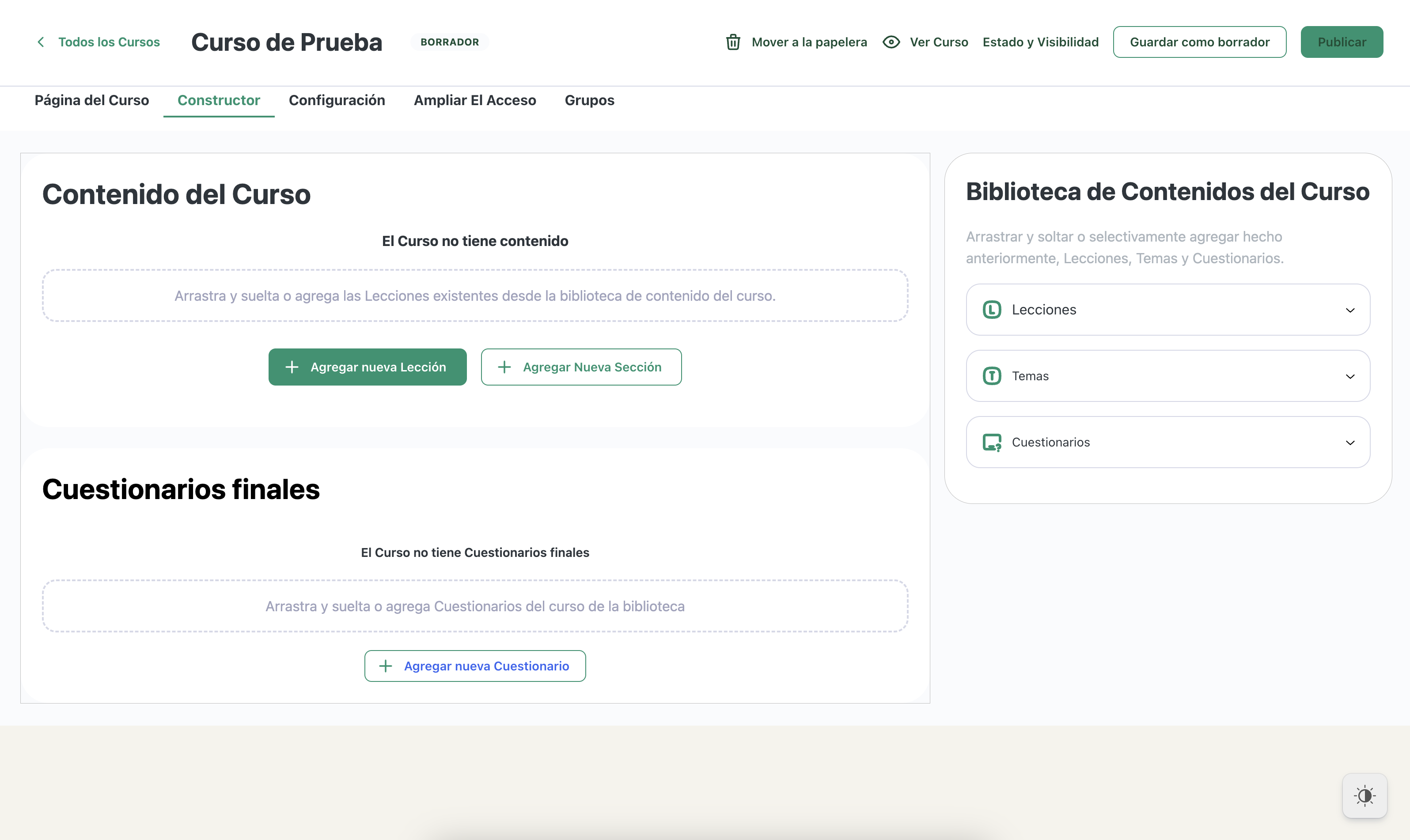Click the Cuestionarios quiz icon

point(992,442)
